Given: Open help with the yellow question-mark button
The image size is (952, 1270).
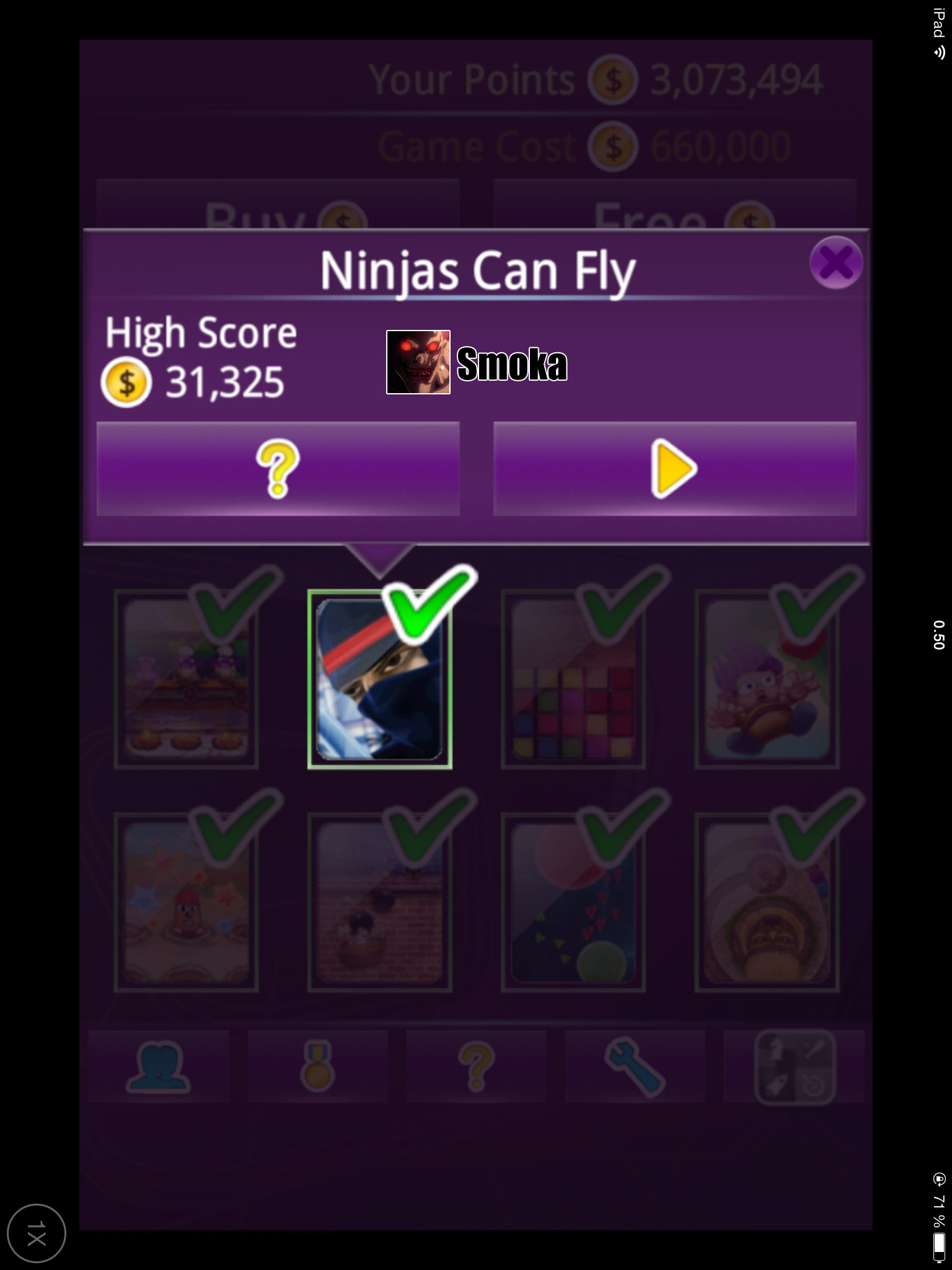Looking at the screenshot, I should pos(278,469).
